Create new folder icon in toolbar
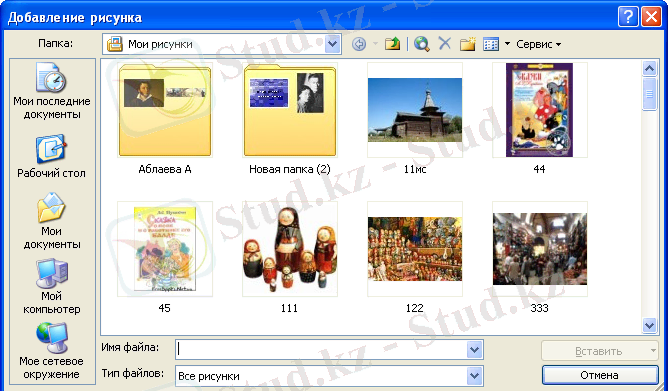This screenshot has width=668, height=391. [467, 44]
